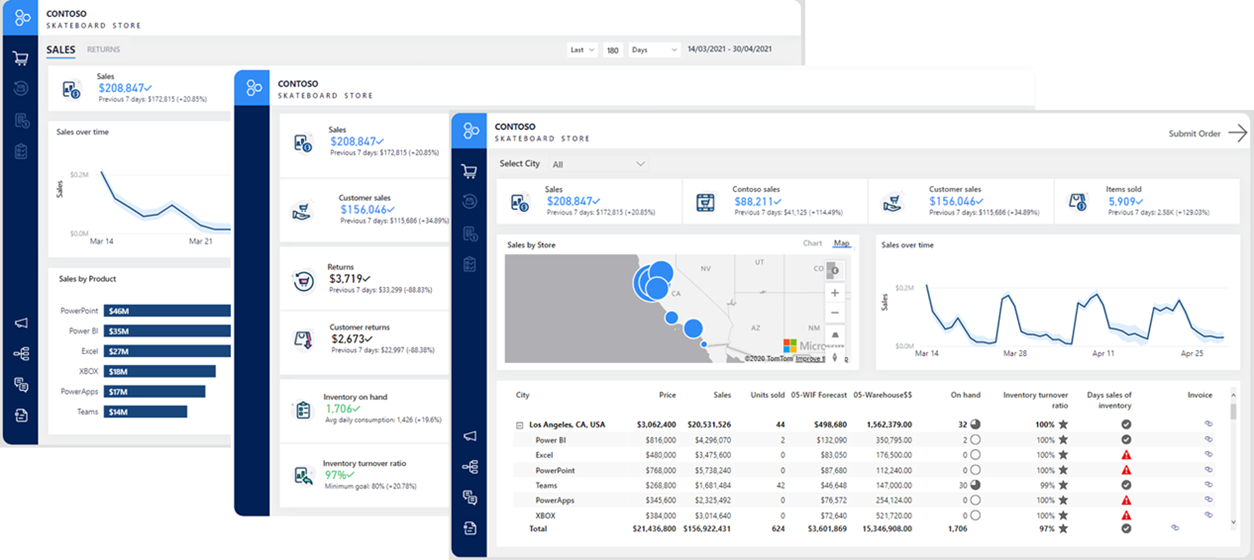Click the Returns cart icon in the middle window
The width and height of the screenshot is (1254, 560).
(x=304, y=281)
